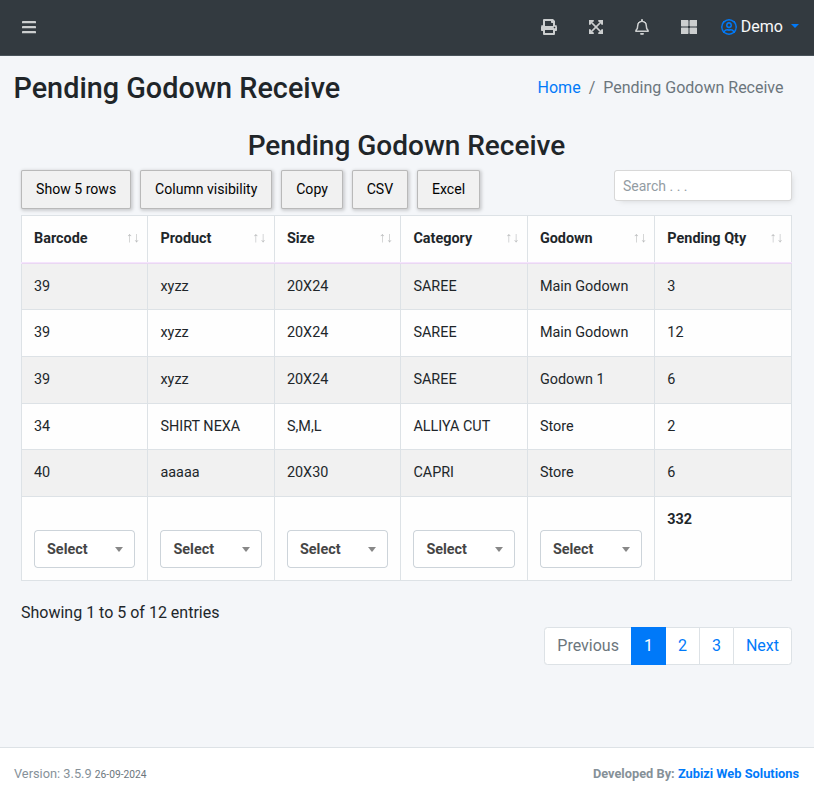
Task: Open the Godown filter Select dropdown
Action: (590, 549)
